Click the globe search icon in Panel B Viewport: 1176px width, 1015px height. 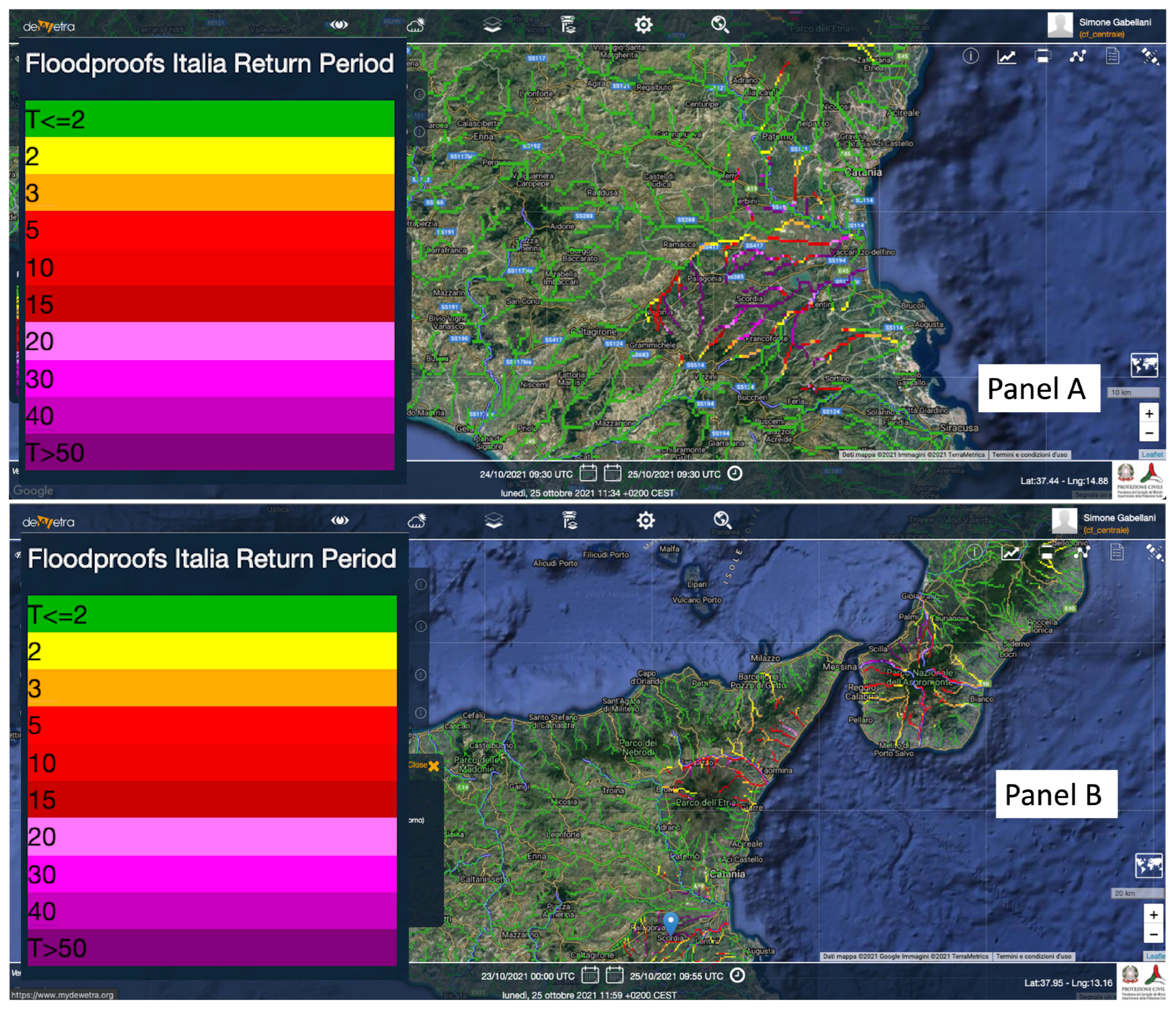722,520
